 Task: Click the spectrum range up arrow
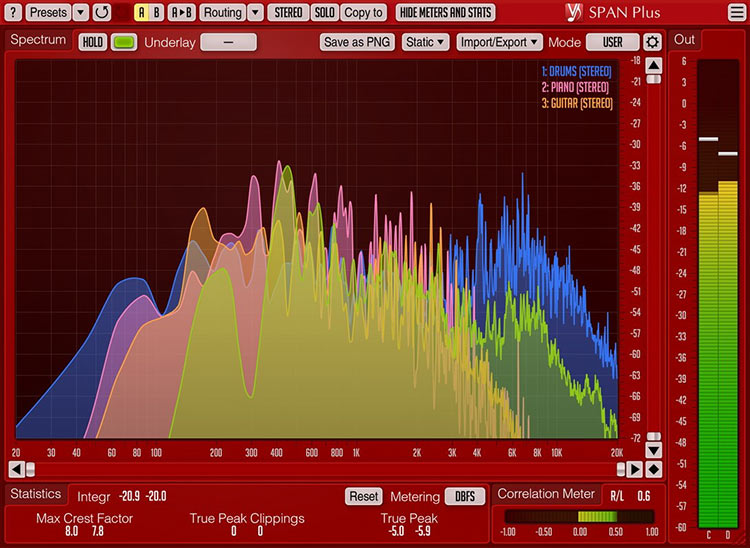[654, 65]
